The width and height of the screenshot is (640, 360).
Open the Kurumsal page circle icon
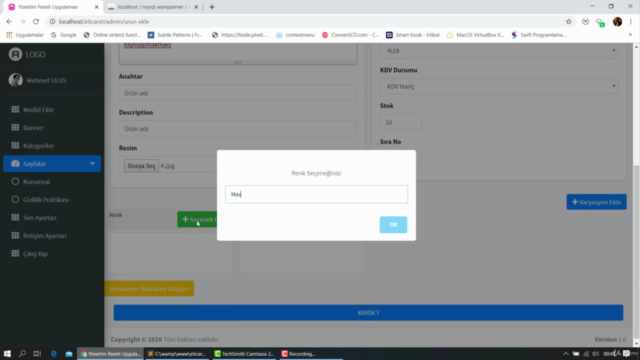coord(15,181)
